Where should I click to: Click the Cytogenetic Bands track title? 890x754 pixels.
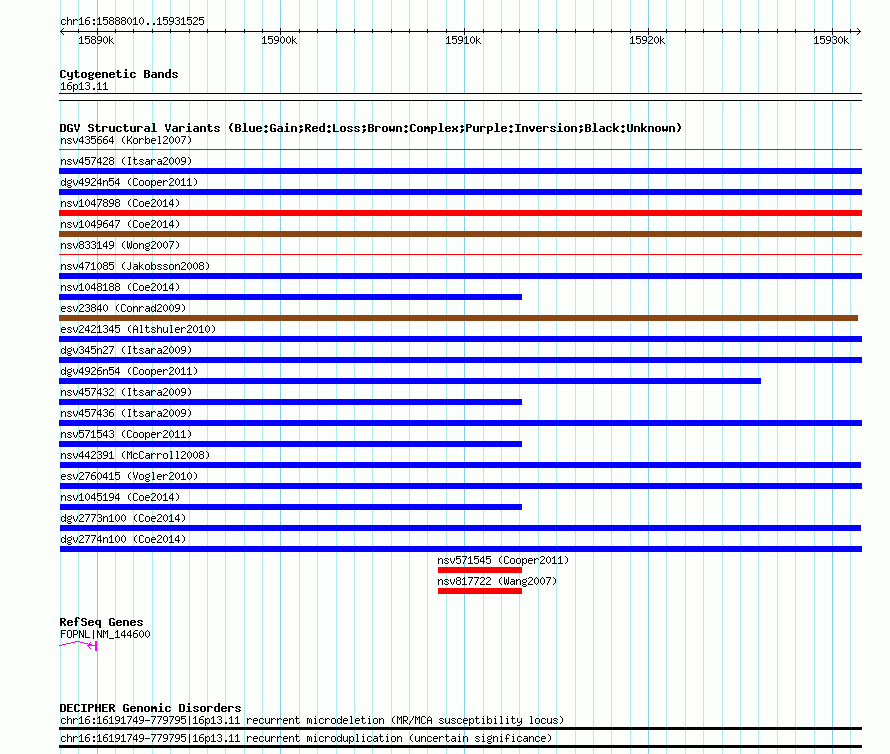(x=119, y=74)
